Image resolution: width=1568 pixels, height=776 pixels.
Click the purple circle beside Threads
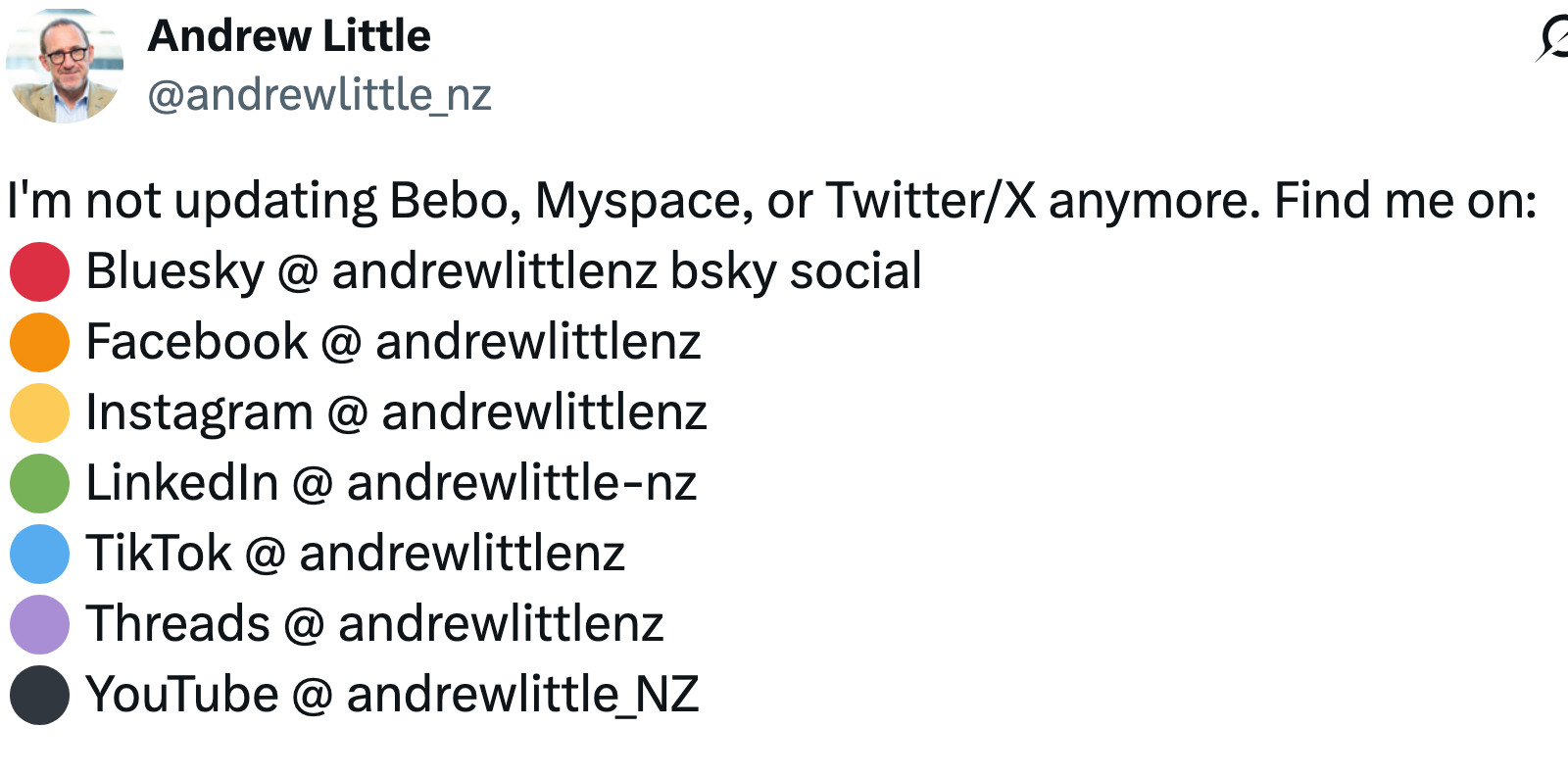click(39, 624)
